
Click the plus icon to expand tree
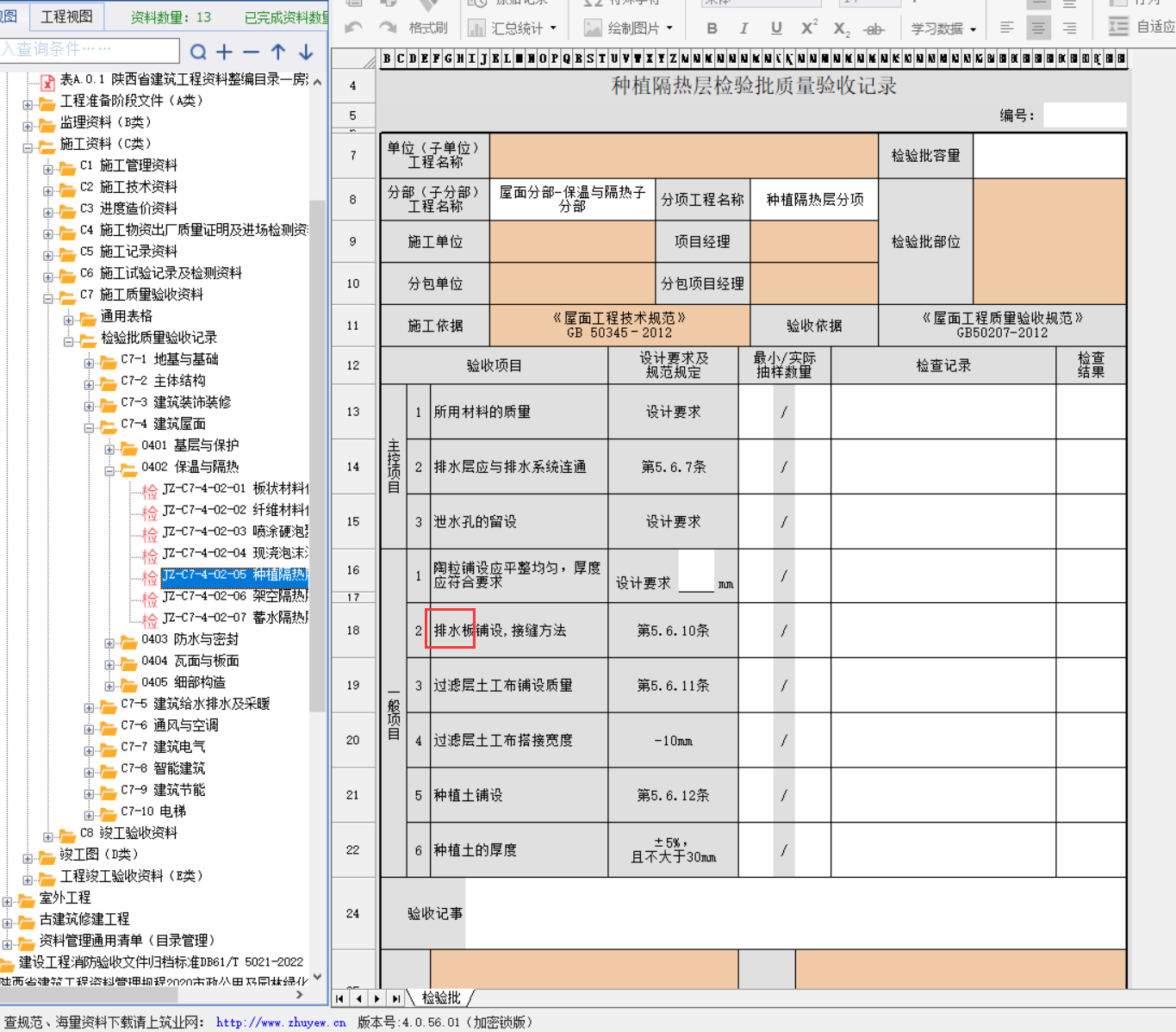(x=224, y=52)
